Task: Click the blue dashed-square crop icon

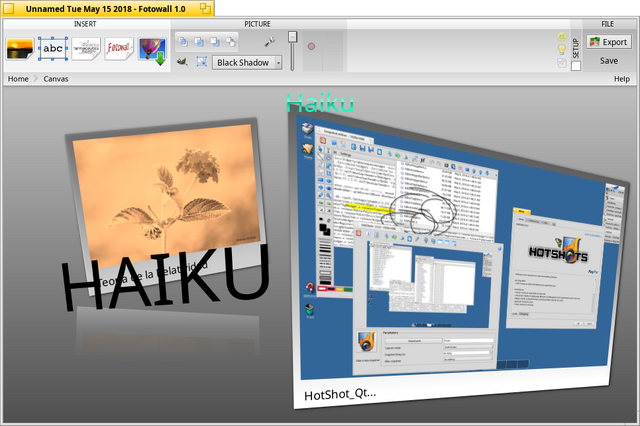Action: point(202,62)
